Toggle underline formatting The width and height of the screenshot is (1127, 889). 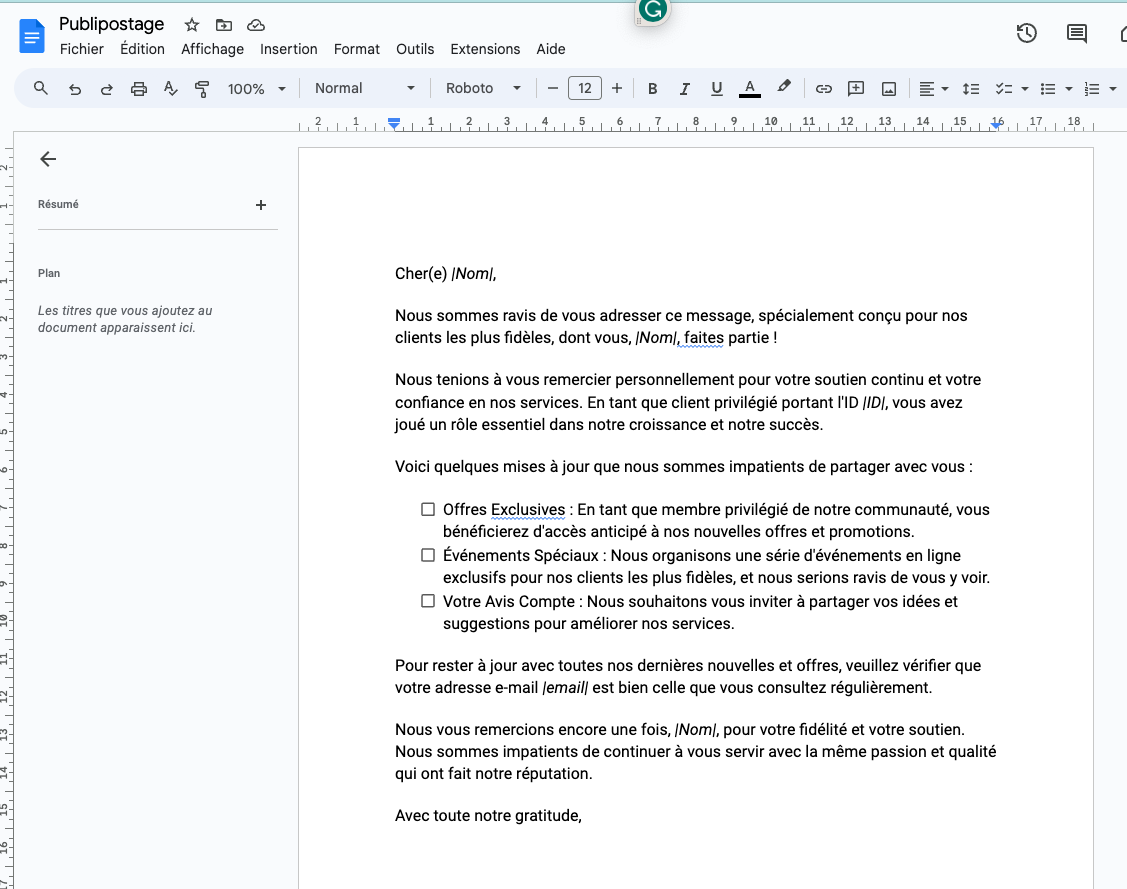(717, 88)
